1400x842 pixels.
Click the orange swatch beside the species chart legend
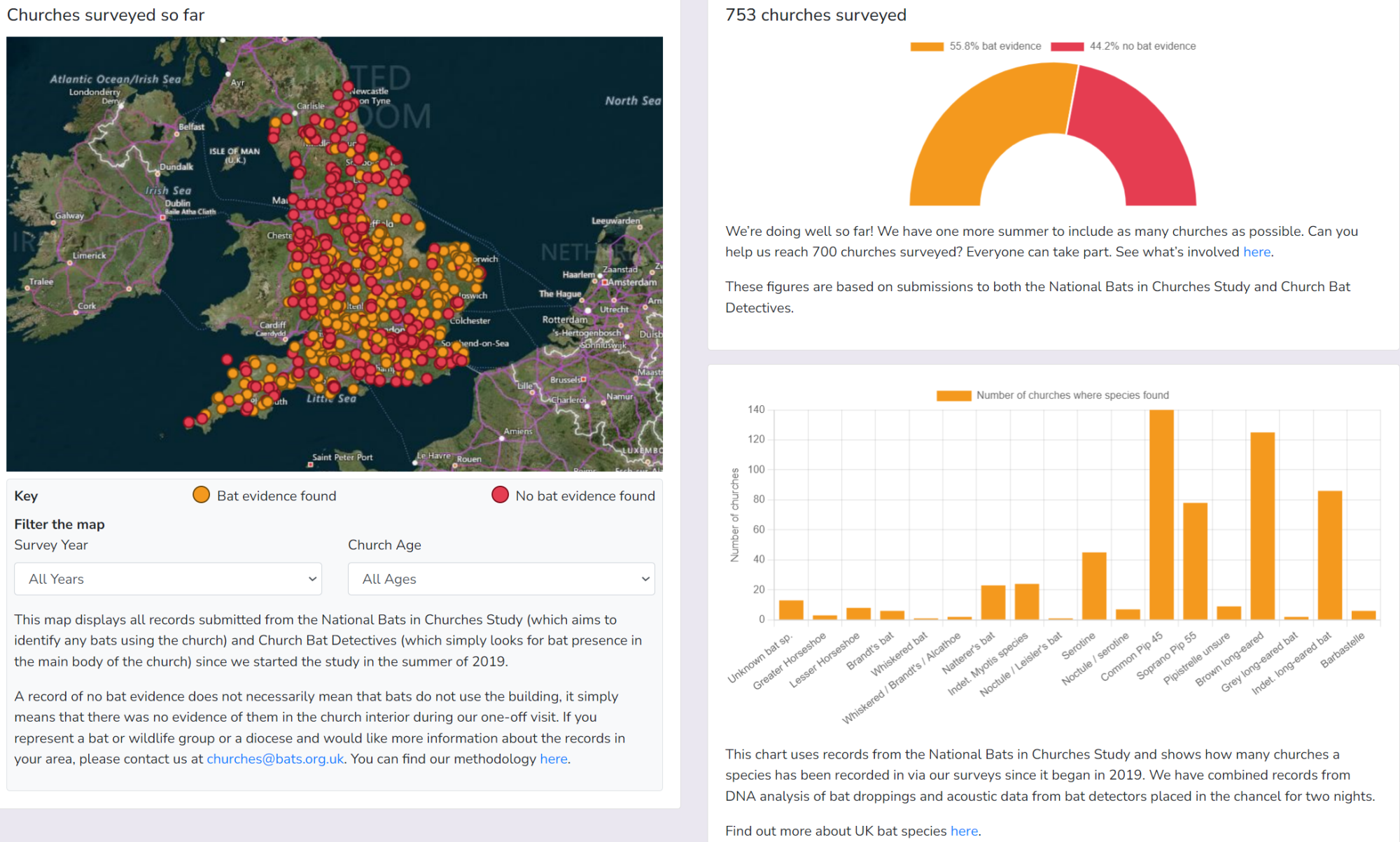click(x=953, y=395)
